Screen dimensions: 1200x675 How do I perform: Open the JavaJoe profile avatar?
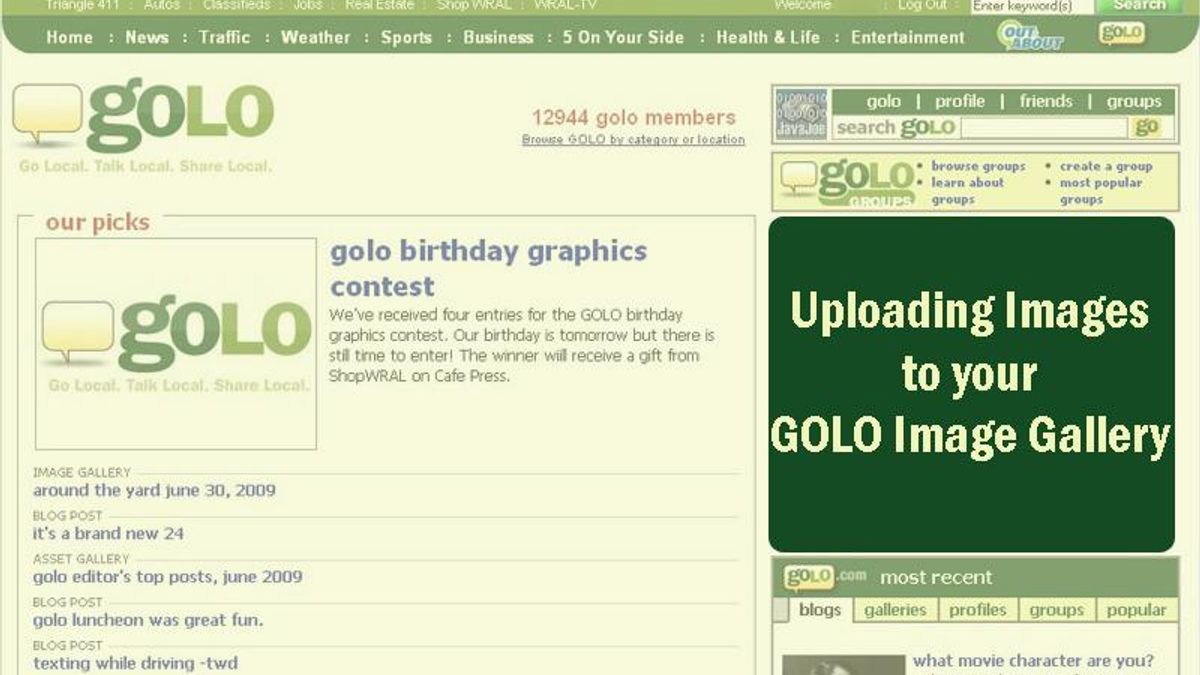[x=801, y=115]
